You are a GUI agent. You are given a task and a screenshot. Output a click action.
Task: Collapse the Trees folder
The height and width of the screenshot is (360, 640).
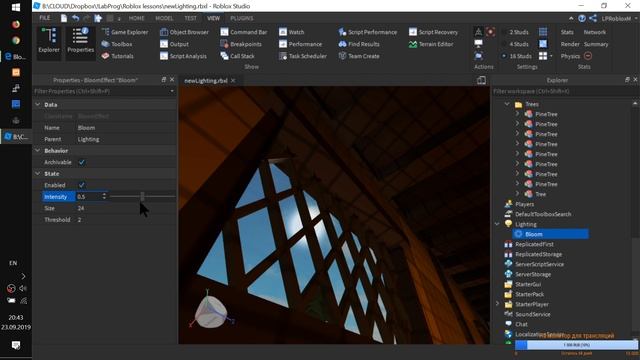click(507, 104)
